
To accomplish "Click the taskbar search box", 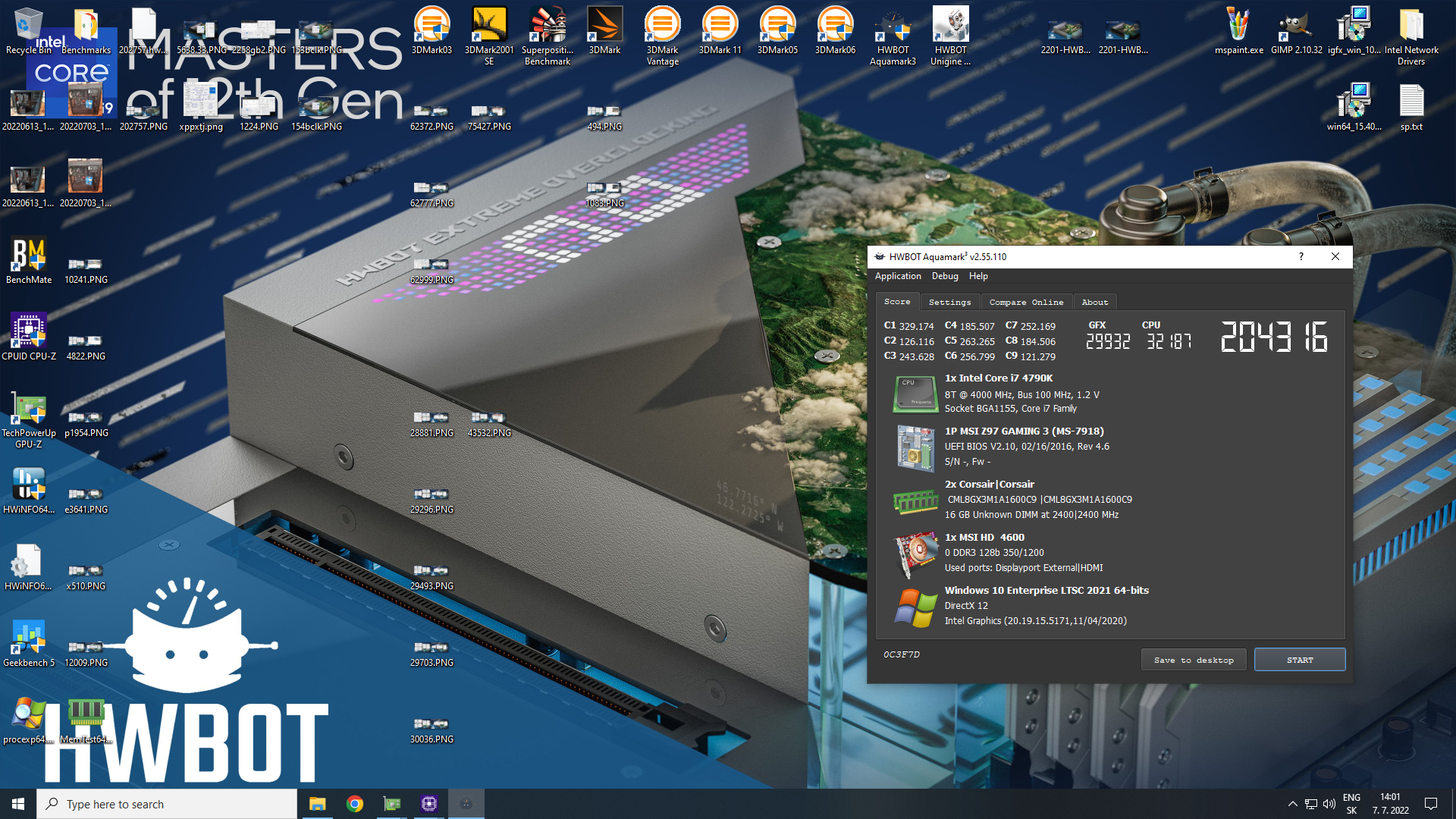I will (x=167, y=804).
